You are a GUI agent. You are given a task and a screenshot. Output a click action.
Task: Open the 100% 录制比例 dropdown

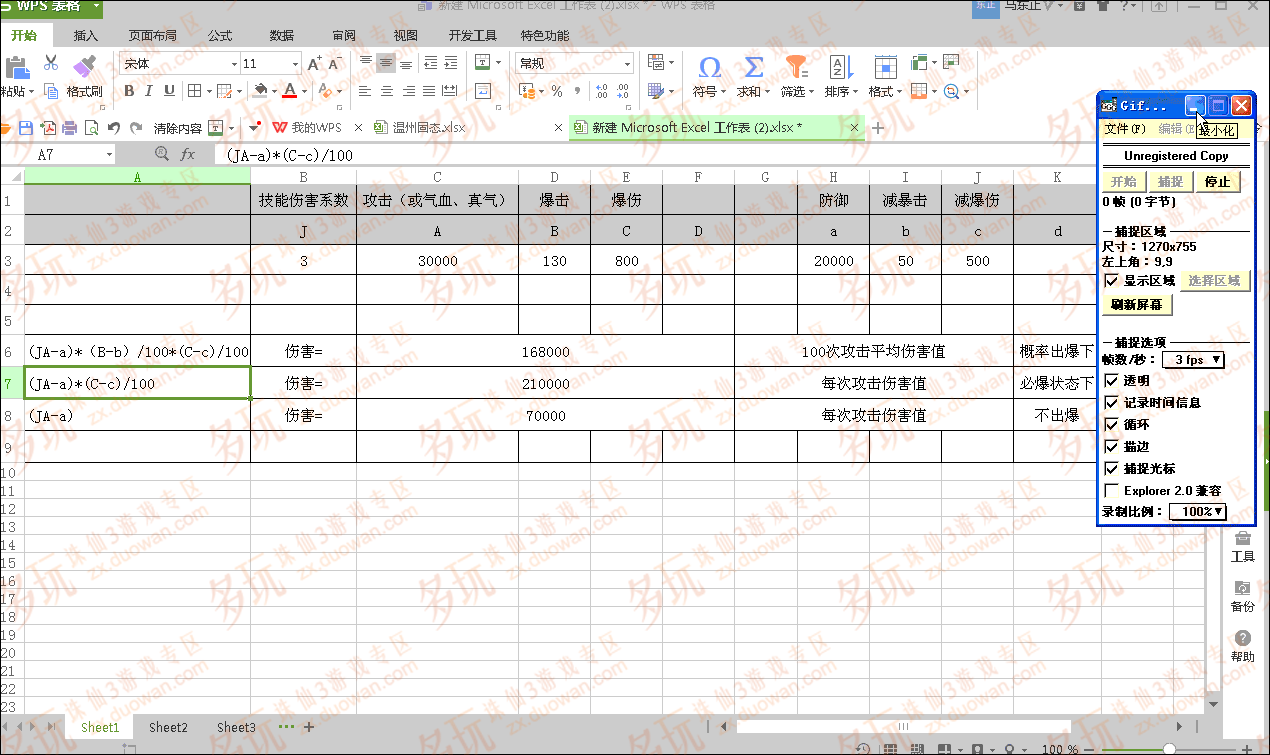[1198, 511]
